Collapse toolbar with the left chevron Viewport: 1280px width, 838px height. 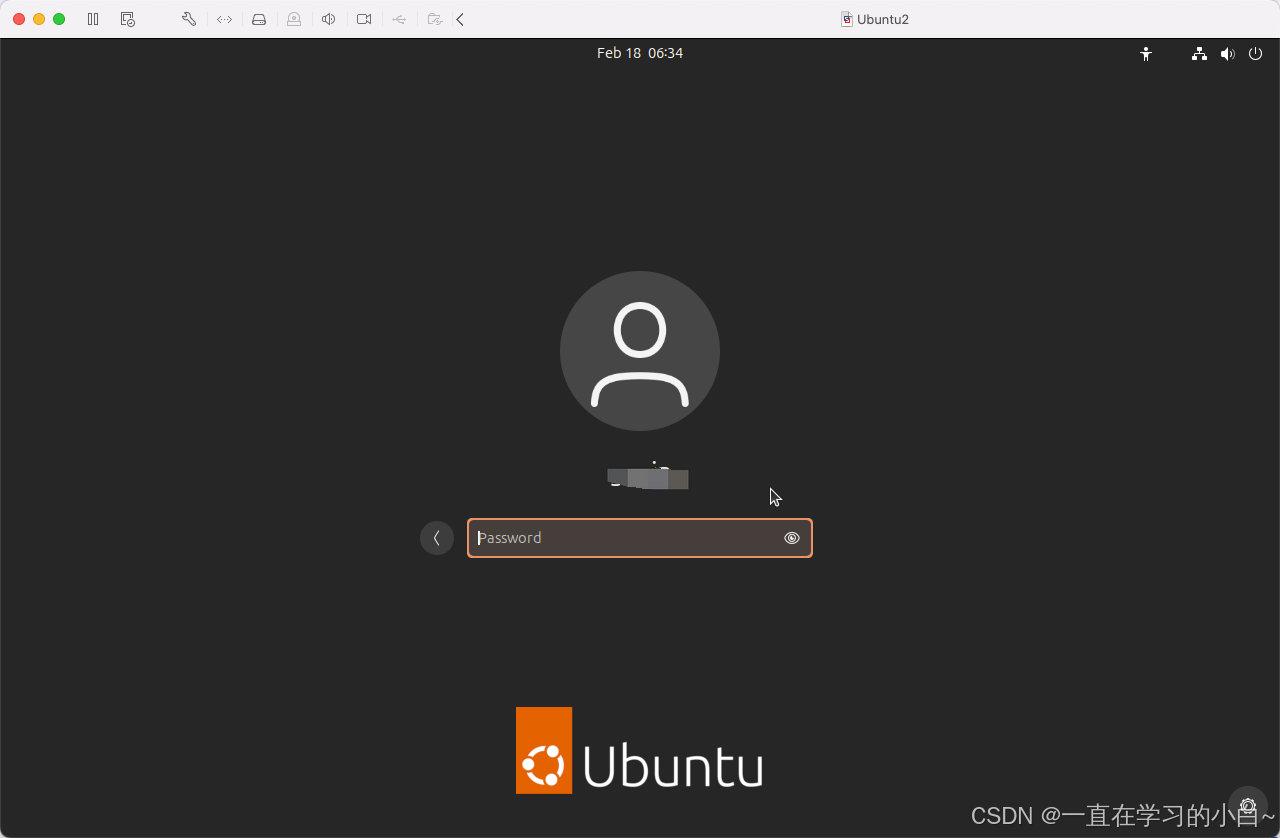point(460,19)
